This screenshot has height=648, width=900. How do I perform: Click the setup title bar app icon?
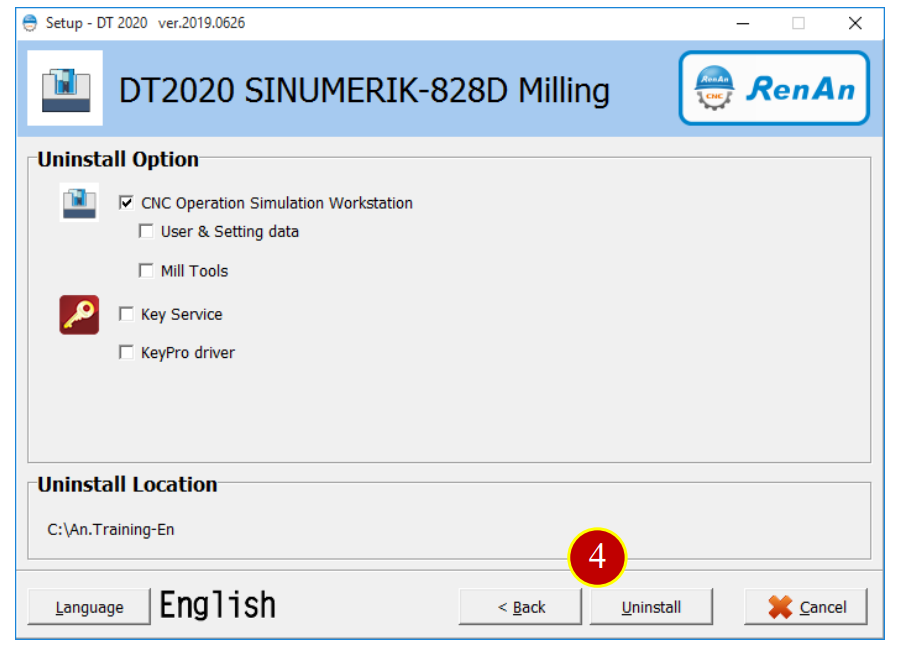(30, 23)
